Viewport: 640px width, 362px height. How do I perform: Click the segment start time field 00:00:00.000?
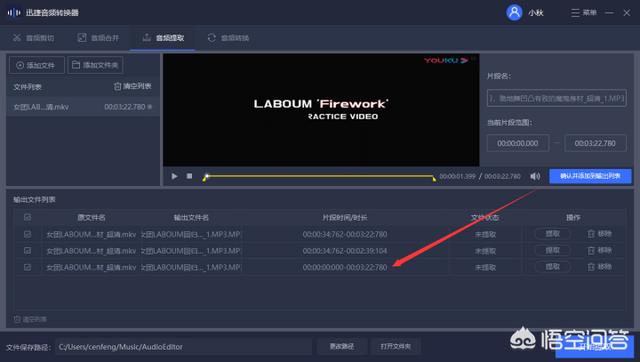coord(518,143)
